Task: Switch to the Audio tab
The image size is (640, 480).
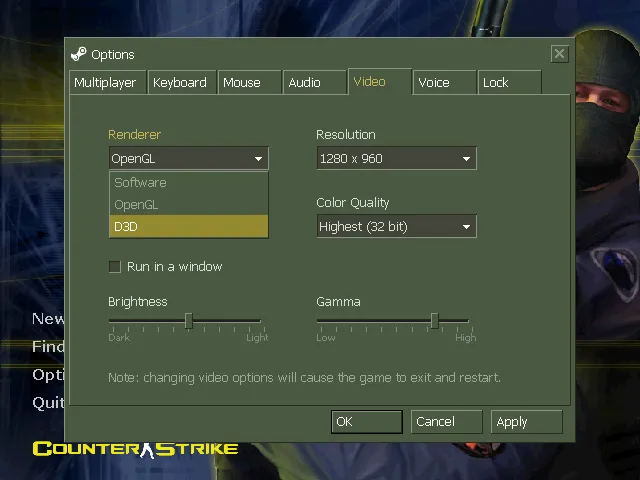Action: point(305,83)
